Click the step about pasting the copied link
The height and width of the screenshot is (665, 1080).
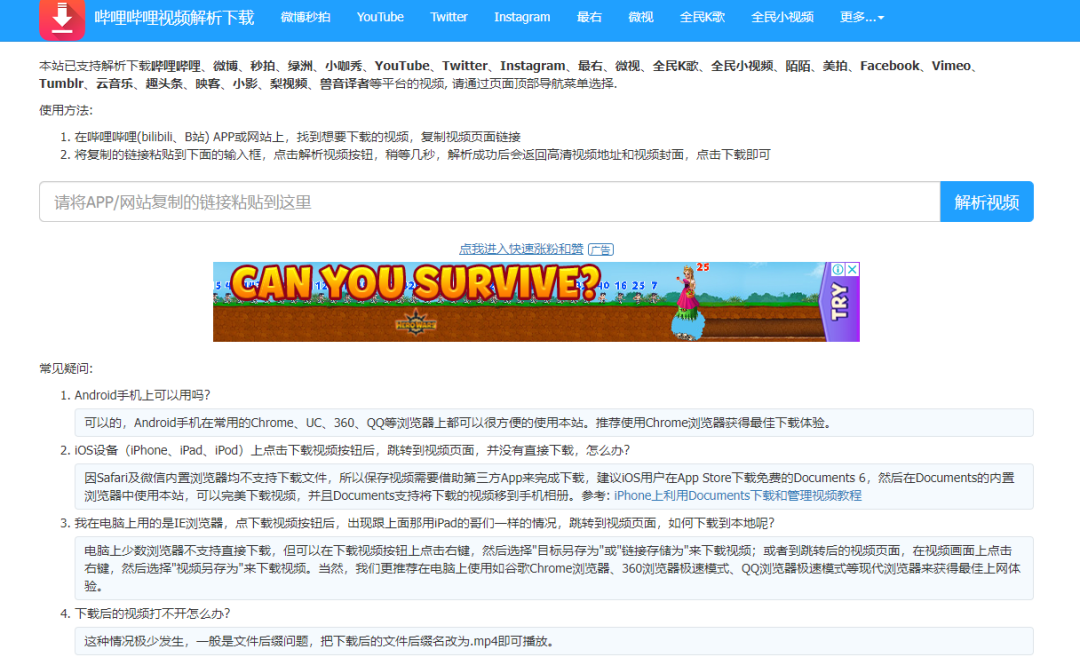pos(422,154)
